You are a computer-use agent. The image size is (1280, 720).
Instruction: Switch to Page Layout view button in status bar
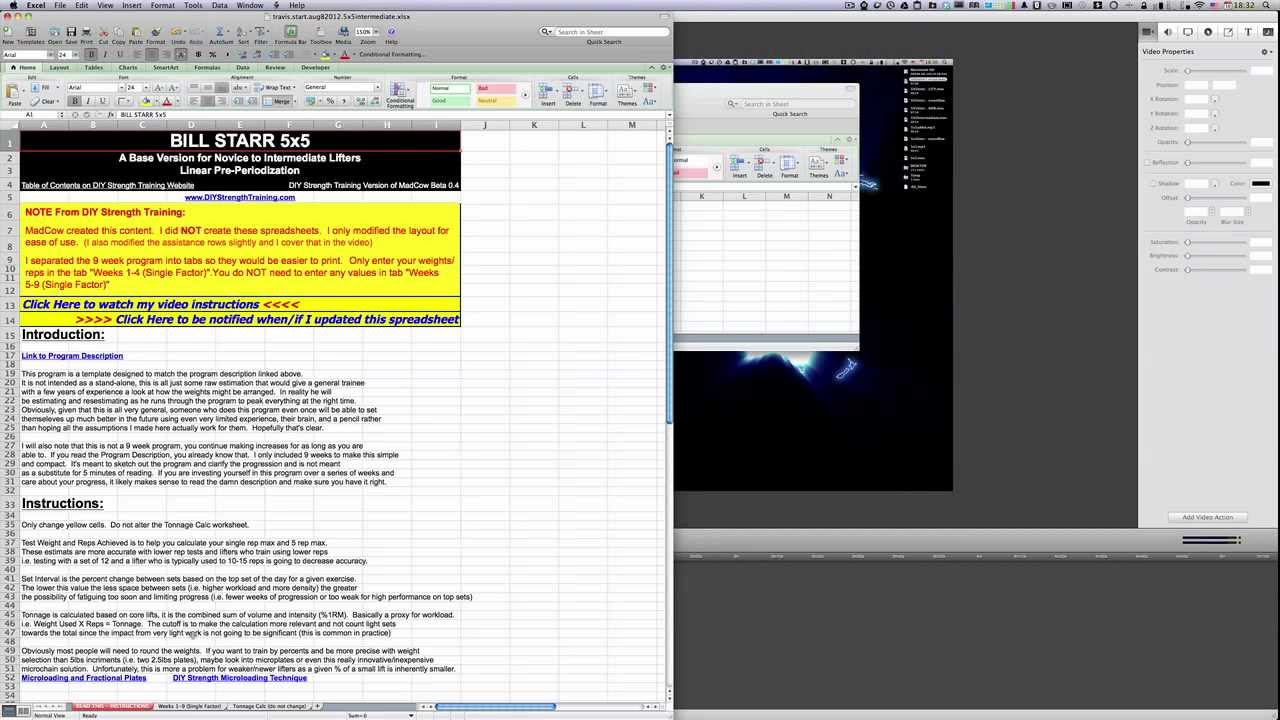[x=23, y=710]
